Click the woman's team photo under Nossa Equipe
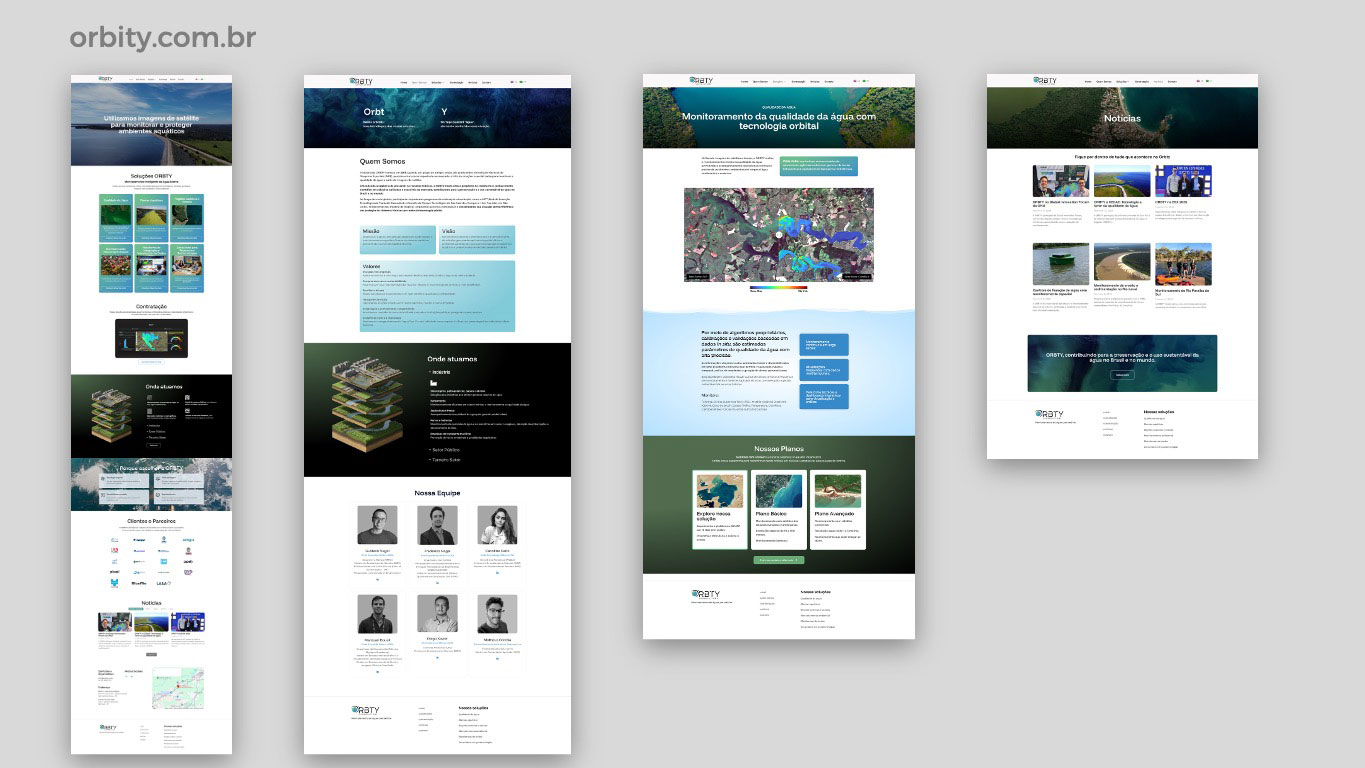1365x768 pixels. [497, 525]
